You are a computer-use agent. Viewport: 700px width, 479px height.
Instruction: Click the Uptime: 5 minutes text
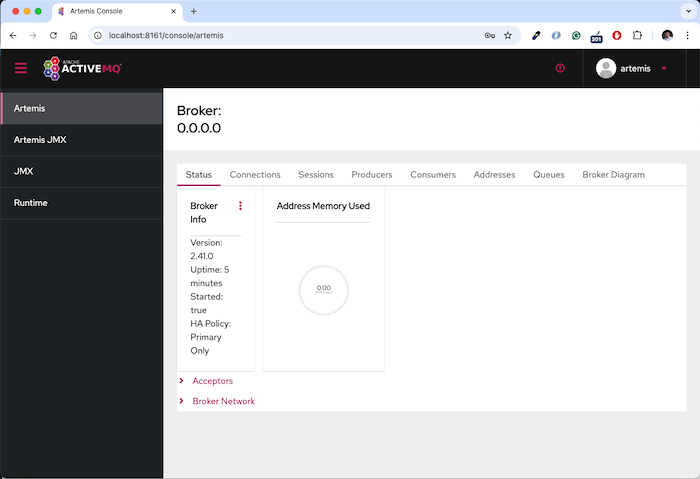click(x=210, y=276)
